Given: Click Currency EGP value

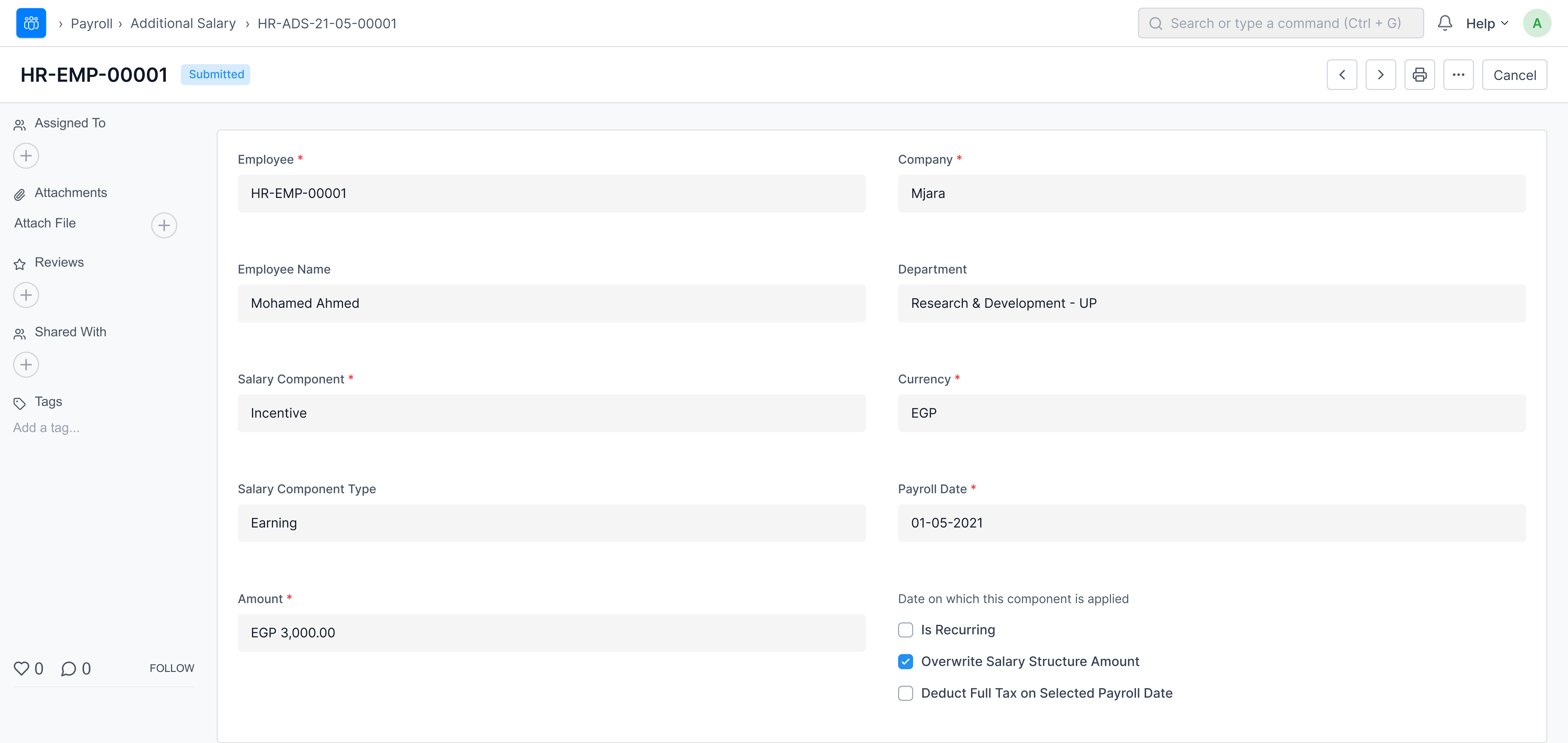Looking at the screenshot, I should pos(1211,413).
